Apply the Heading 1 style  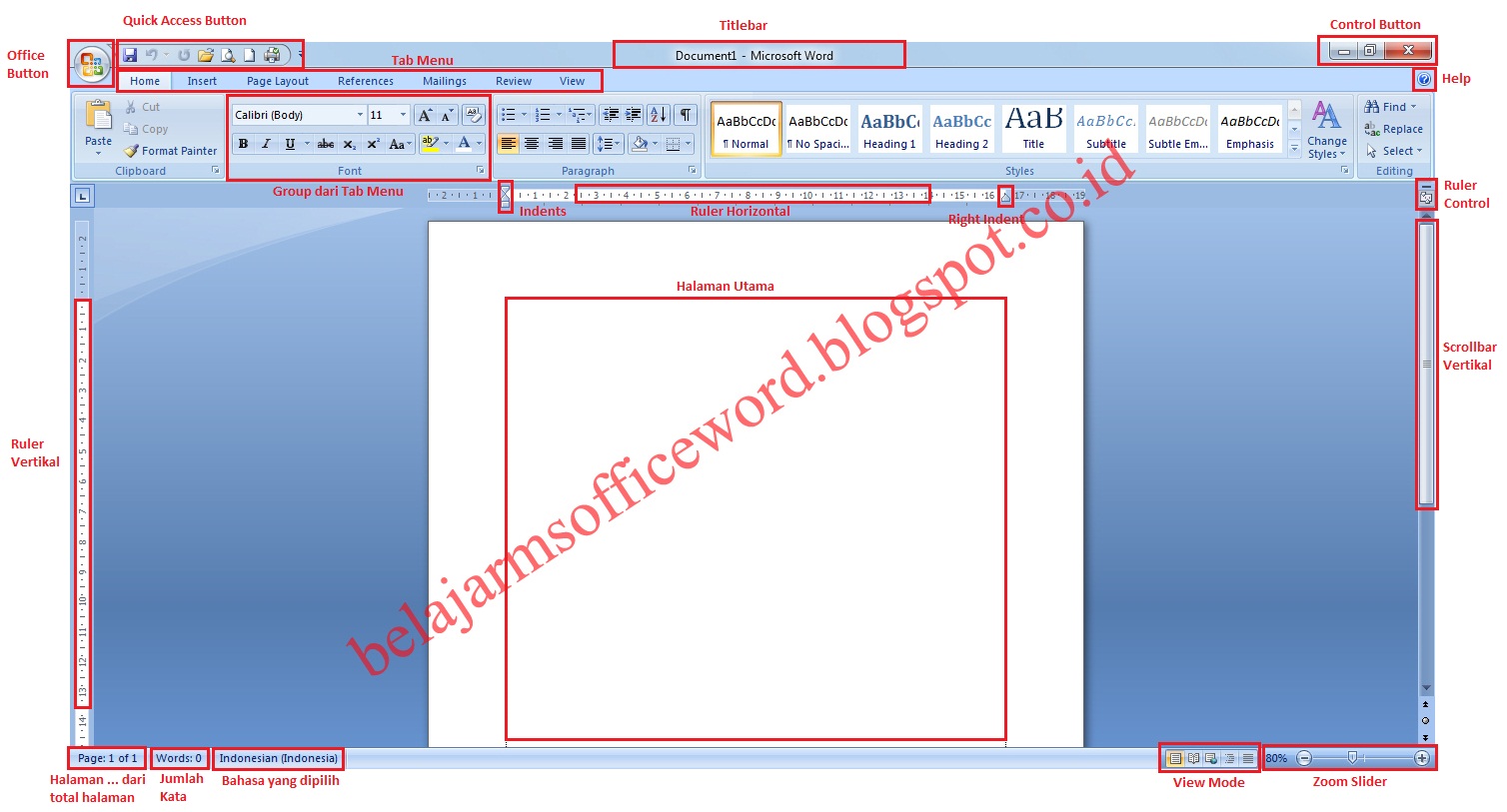pyautogui.click(x=889, y=130)
